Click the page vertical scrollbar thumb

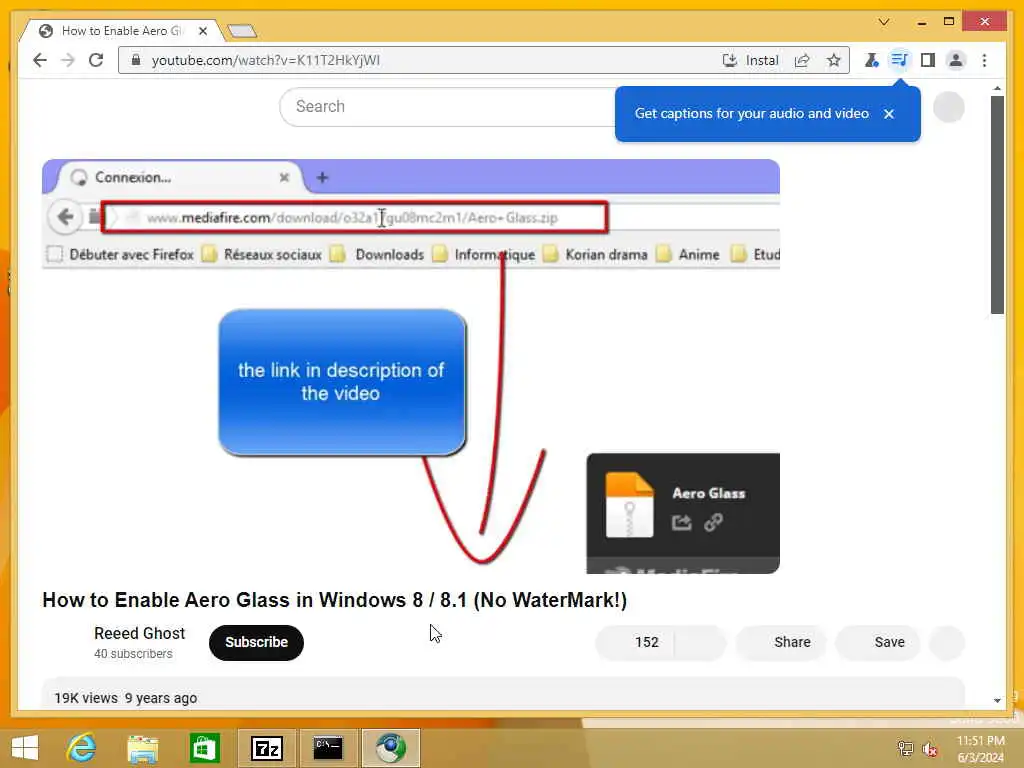tap(997, 205)
